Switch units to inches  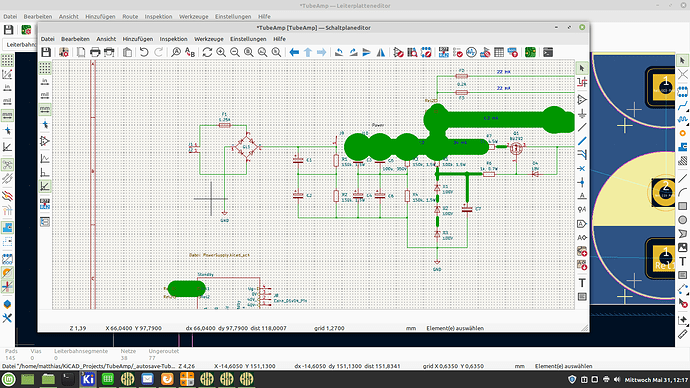45,82
